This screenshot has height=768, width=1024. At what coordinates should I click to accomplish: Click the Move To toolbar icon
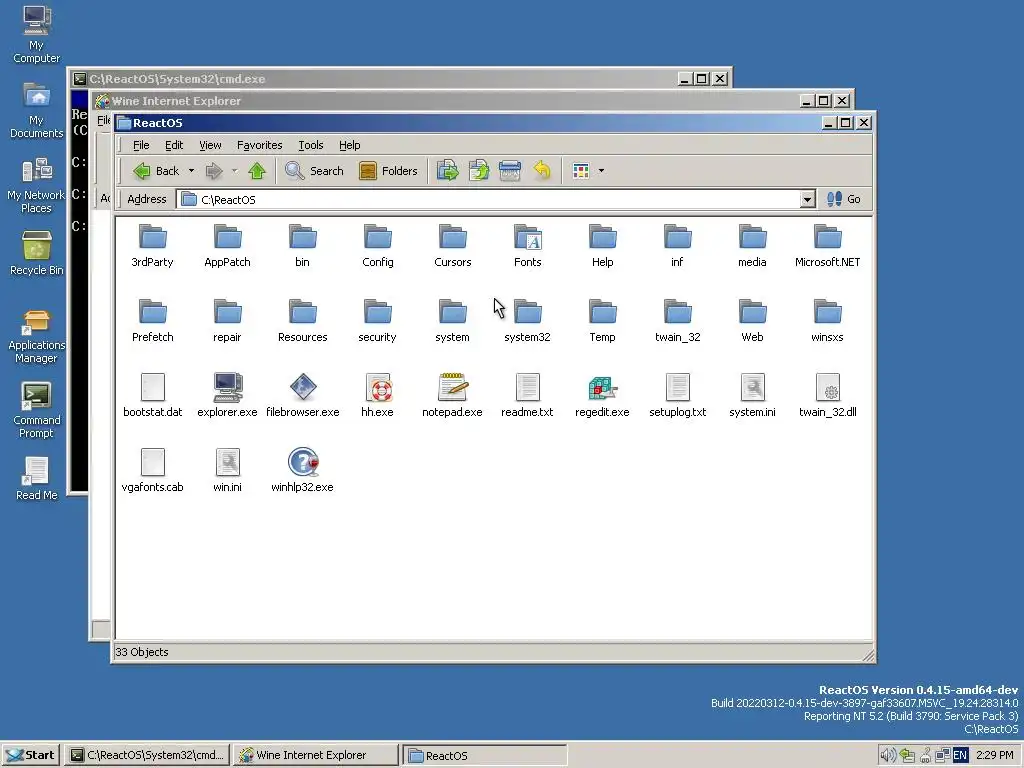point(447,171)
